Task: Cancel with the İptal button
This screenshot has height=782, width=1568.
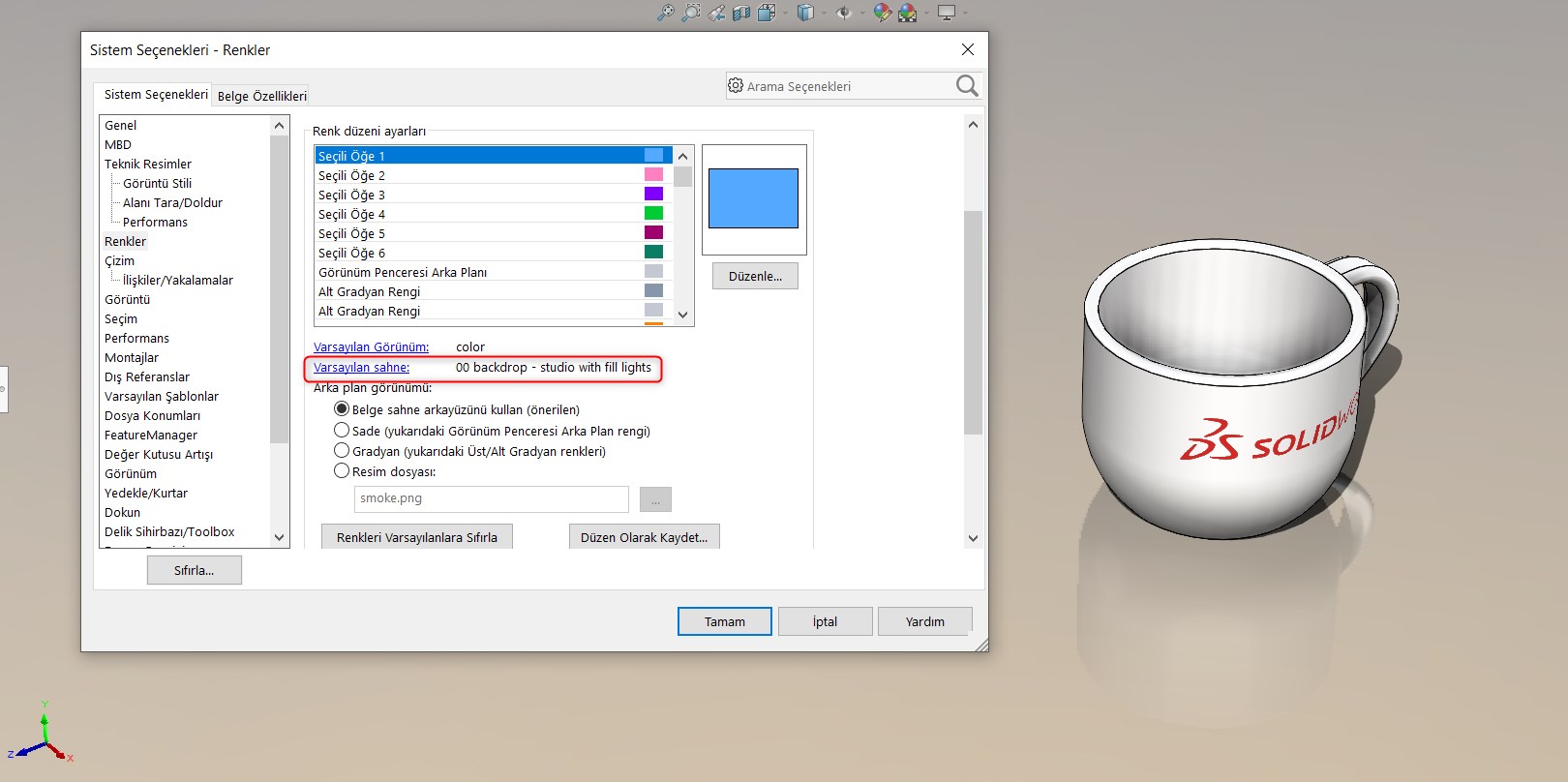Action: coord(826,621)
